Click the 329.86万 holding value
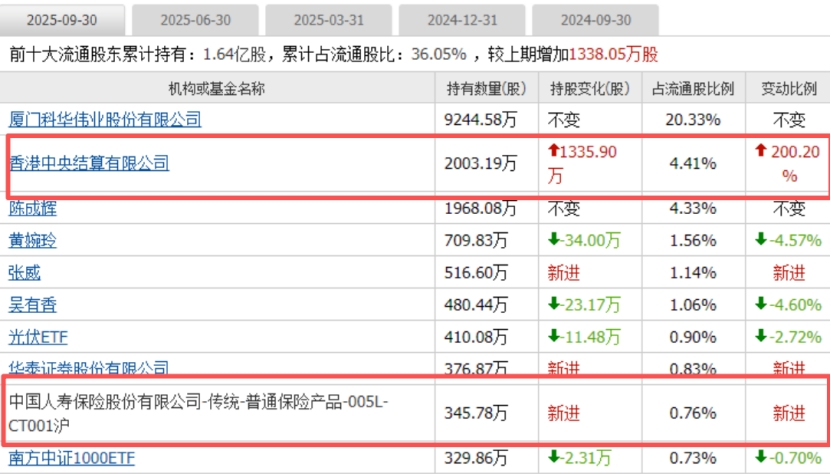 pyautogui.click(x=476, y=458)
